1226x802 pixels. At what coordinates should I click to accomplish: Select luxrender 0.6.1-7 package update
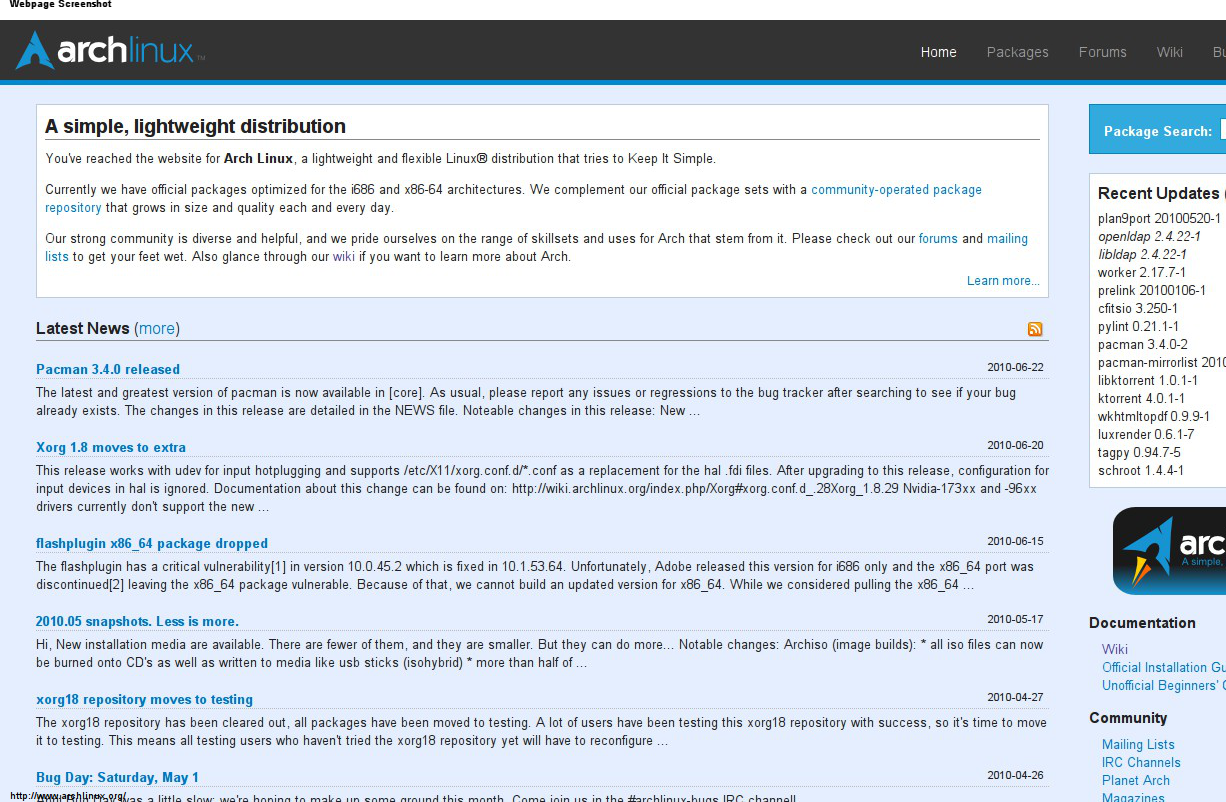click(x=1146, y=434)
